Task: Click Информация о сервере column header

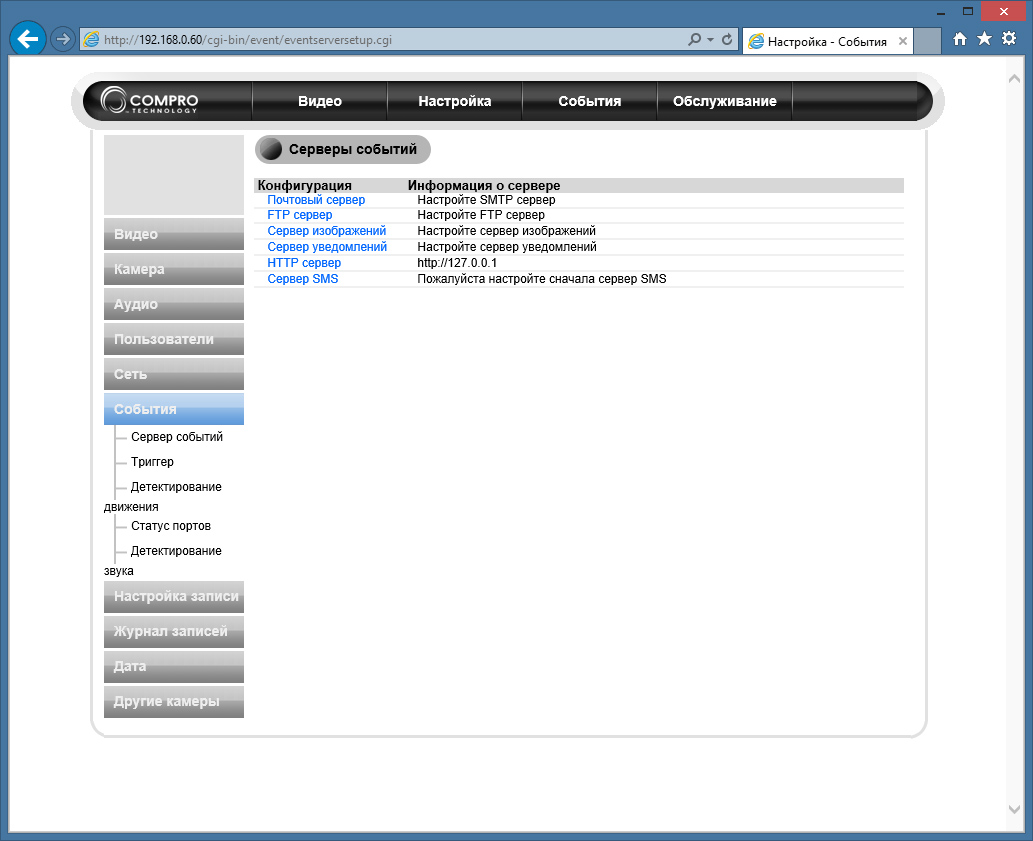Action: tap(484, 186)
